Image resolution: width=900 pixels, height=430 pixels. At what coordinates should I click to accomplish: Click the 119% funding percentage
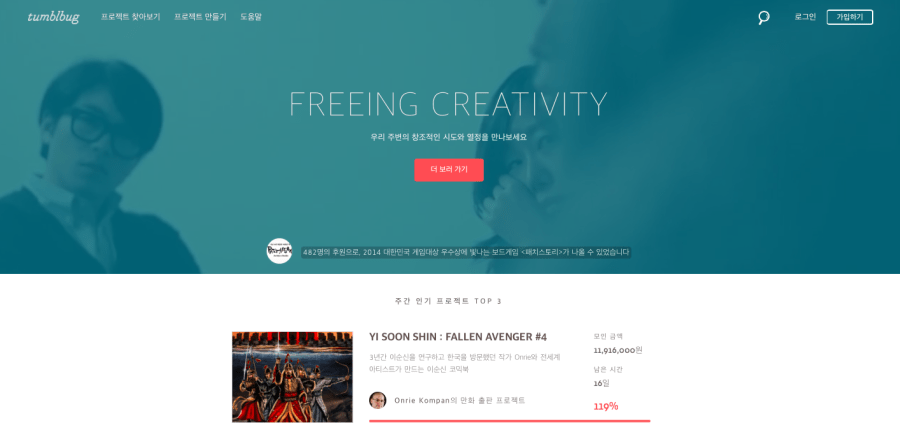(606, 406)
